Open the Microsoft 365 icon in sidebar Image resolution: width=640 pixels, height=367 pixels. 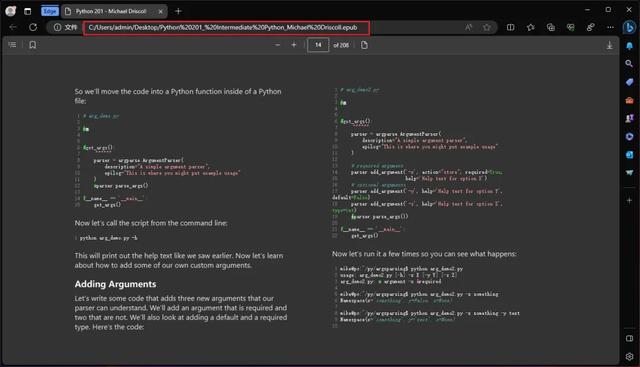pyautogui.click(x=629, y=136)
